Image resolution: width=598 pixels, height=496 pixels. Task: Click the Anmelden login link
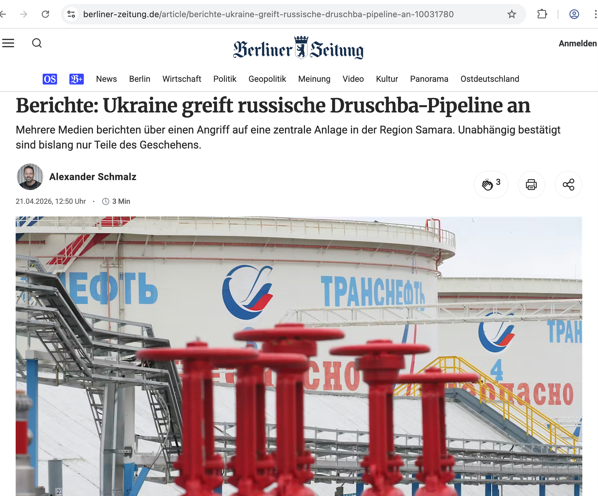click(577, 43)
